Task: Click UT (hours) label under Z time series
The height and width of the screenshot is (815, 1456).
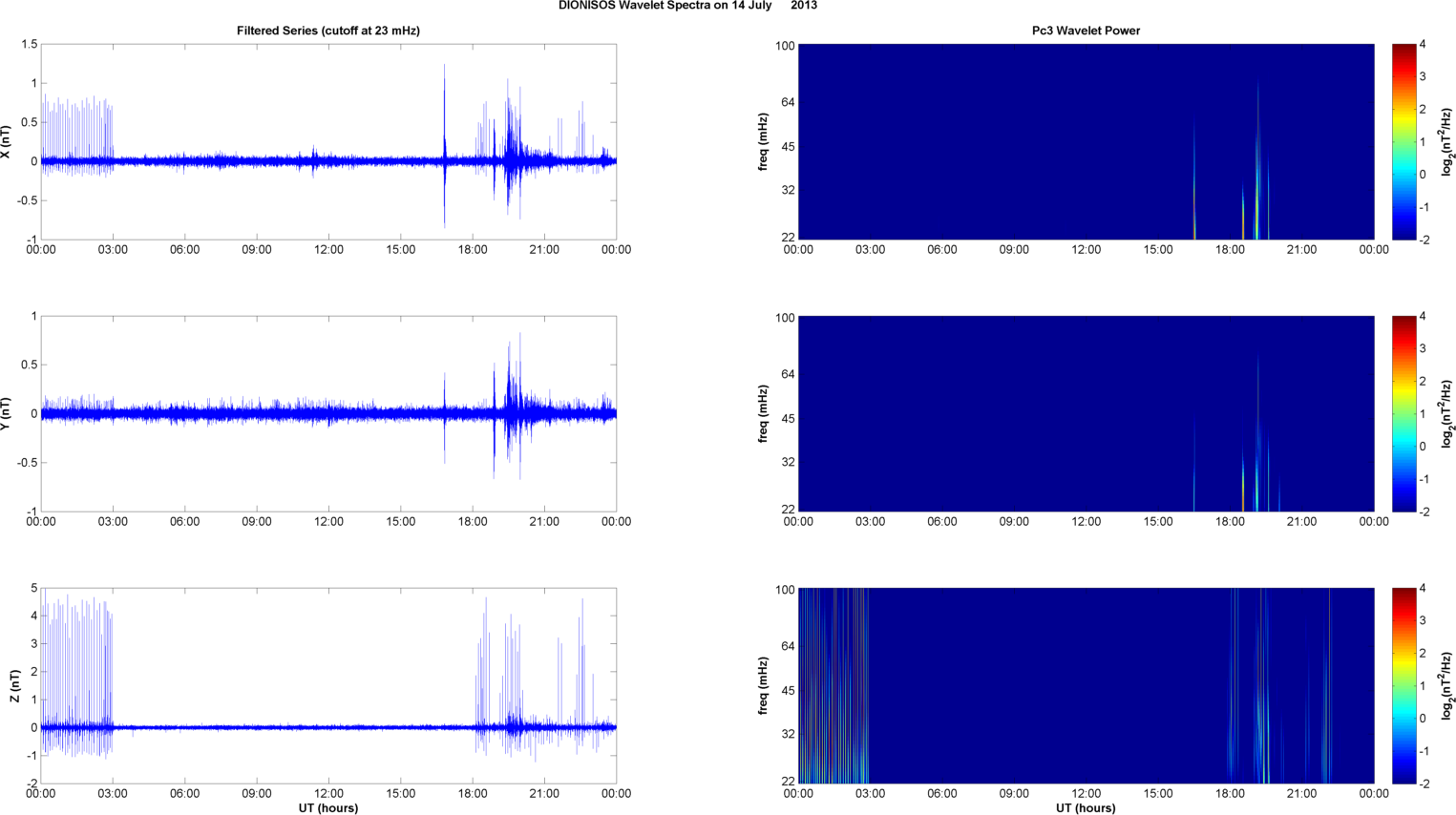Action: click(x=328, y=808)
